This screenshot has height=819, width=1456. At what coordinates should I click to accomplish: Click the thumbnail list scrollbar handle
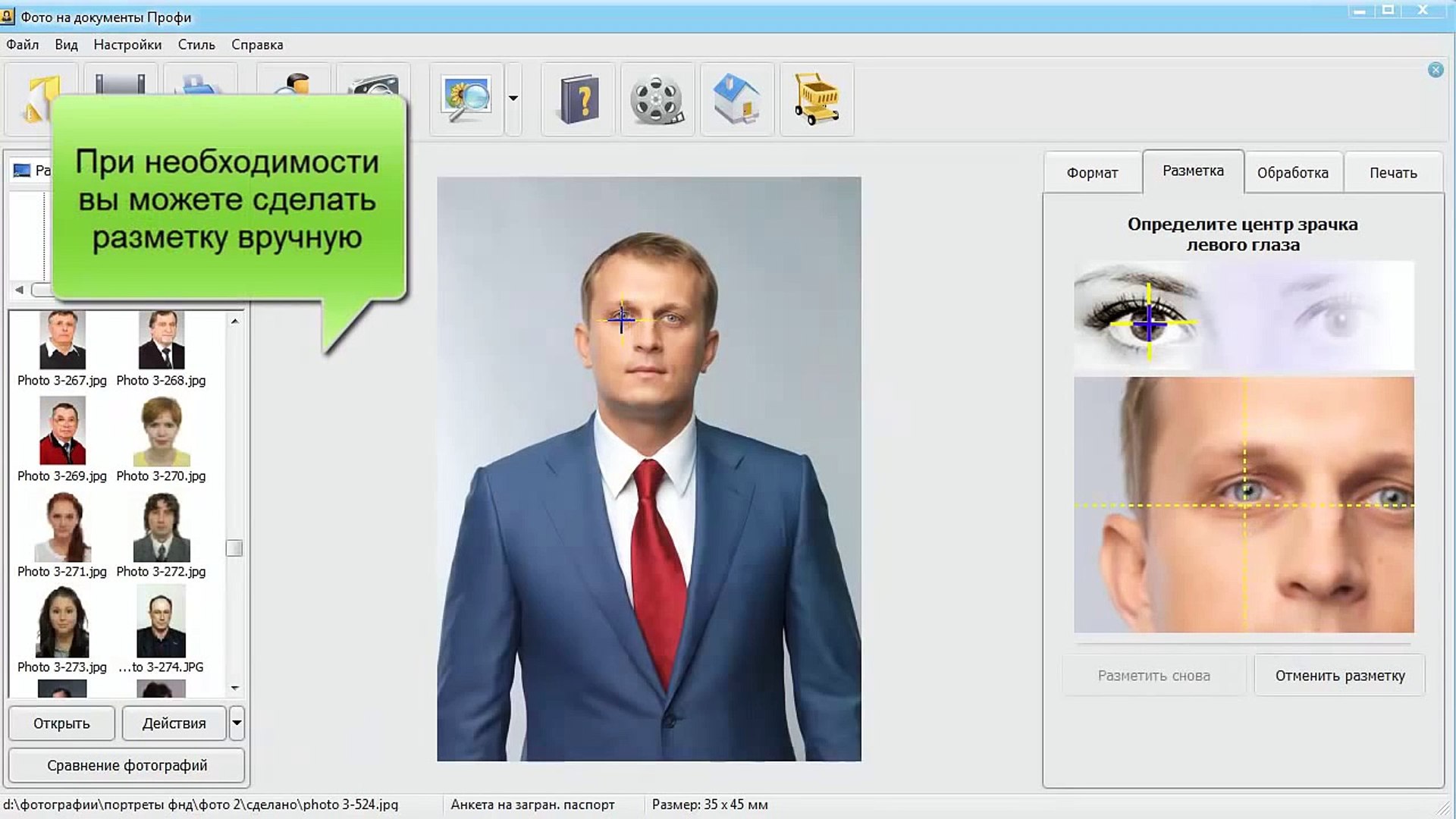[234, 548]
